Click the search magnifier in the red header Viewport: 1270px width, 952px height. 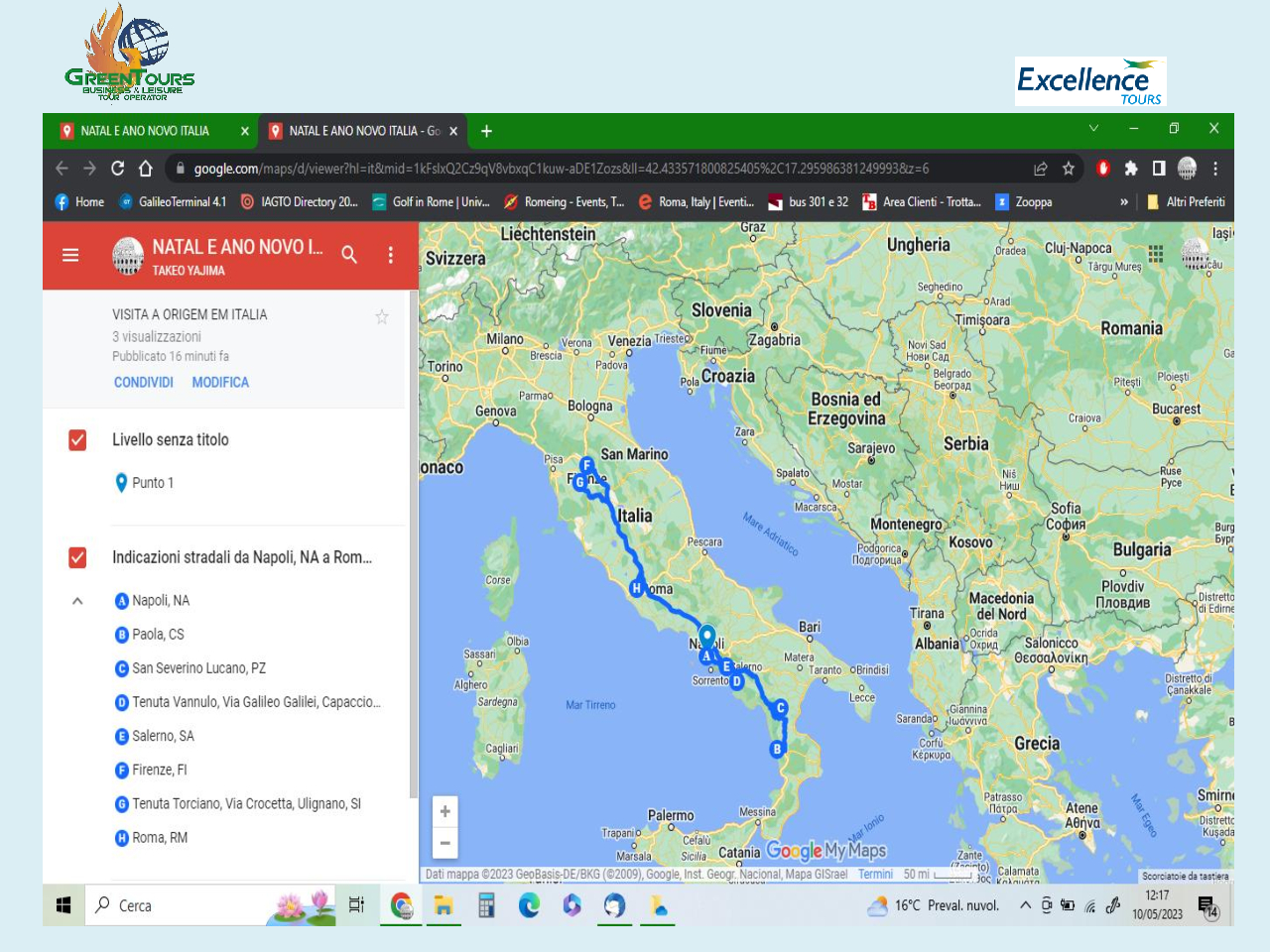pos(349,255)
